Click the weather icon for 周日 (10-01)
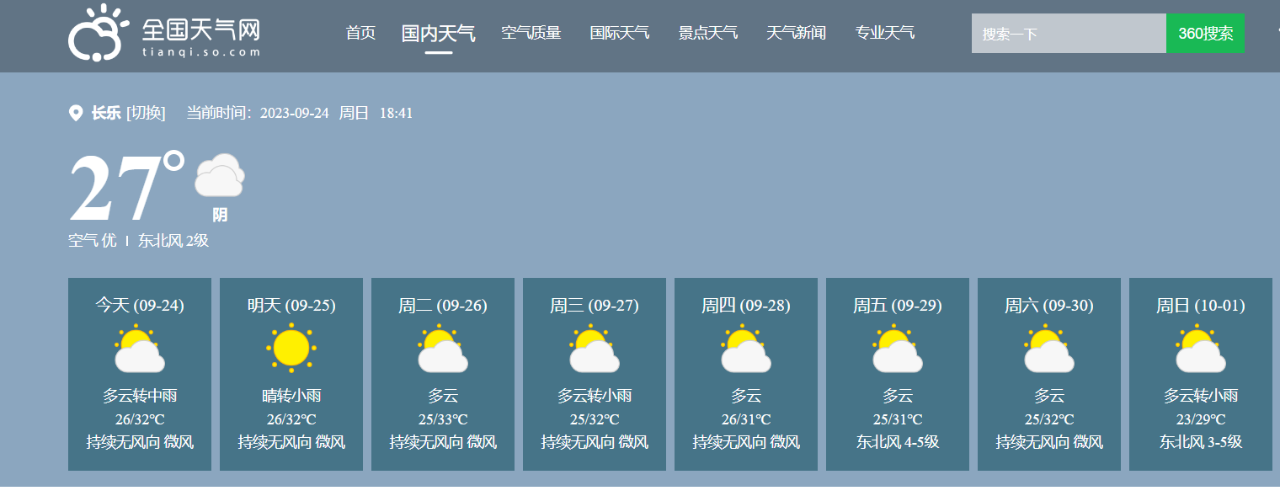1280x487 pixels. 1201,350
